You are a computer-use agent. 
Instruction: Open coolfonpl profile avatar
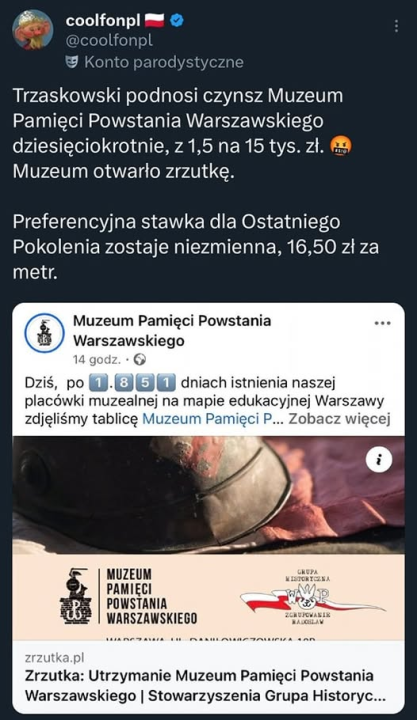tap(32, 29)
